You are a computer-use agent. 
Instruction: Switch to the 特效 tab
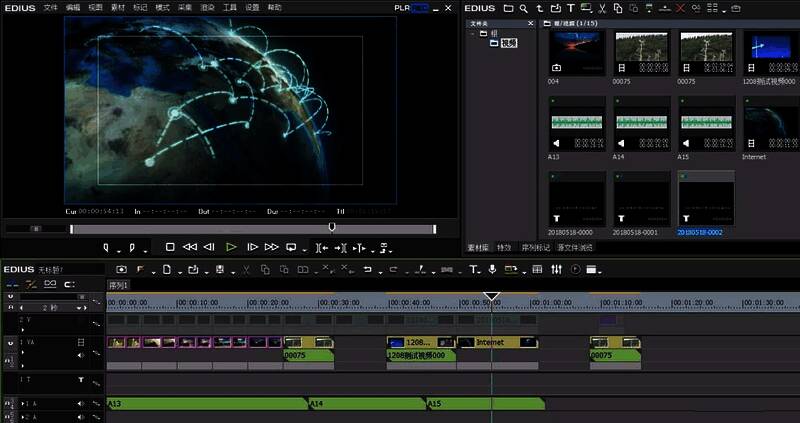click(x=504, y=247)
